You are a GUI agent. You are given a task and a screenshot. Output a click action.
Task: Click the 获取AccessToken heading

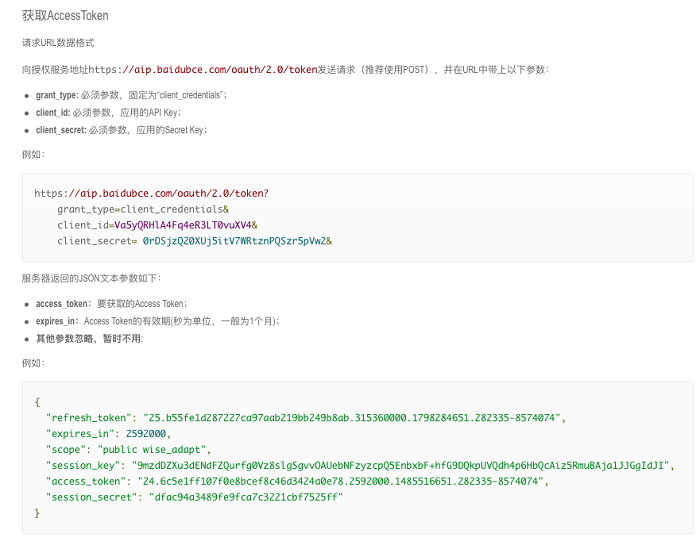[65, 16]
